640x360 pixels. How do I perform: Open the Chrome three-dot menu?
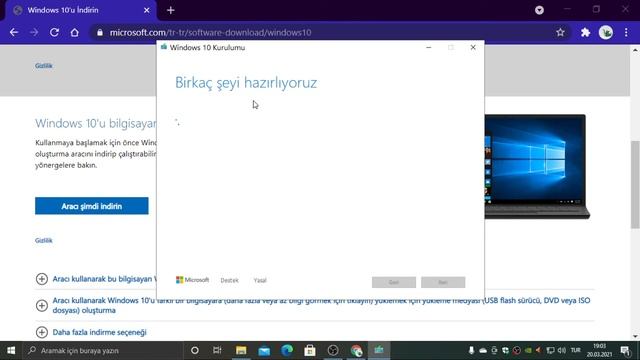pos(626,33)
